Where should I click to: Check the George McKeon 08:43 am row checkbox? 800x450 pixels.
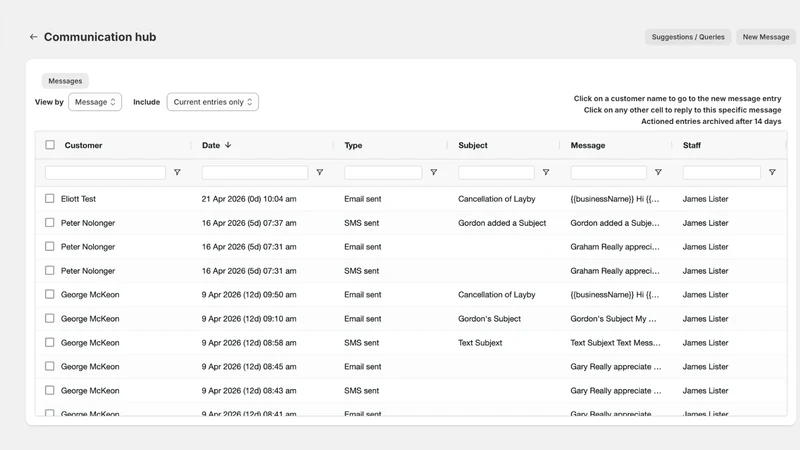(49, 390)
